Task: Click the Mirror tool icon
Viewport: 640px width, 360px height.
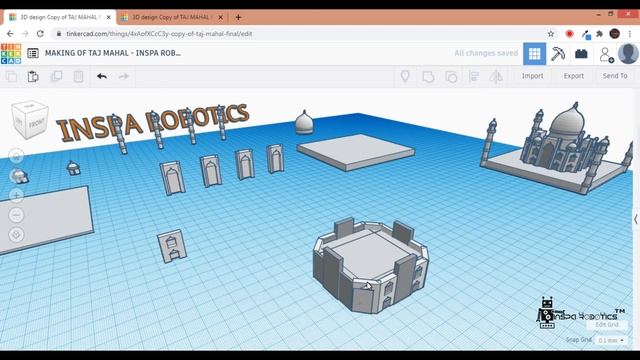Action: 496,76
